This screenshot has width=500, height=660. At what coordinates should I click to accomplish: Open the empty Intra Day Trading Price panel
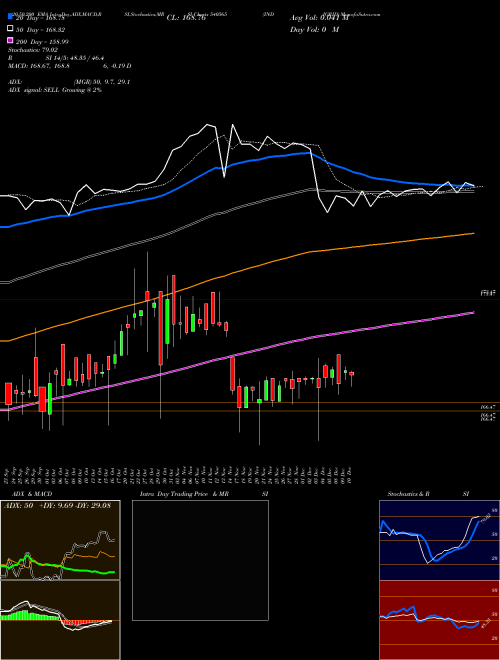coord(200,560)
